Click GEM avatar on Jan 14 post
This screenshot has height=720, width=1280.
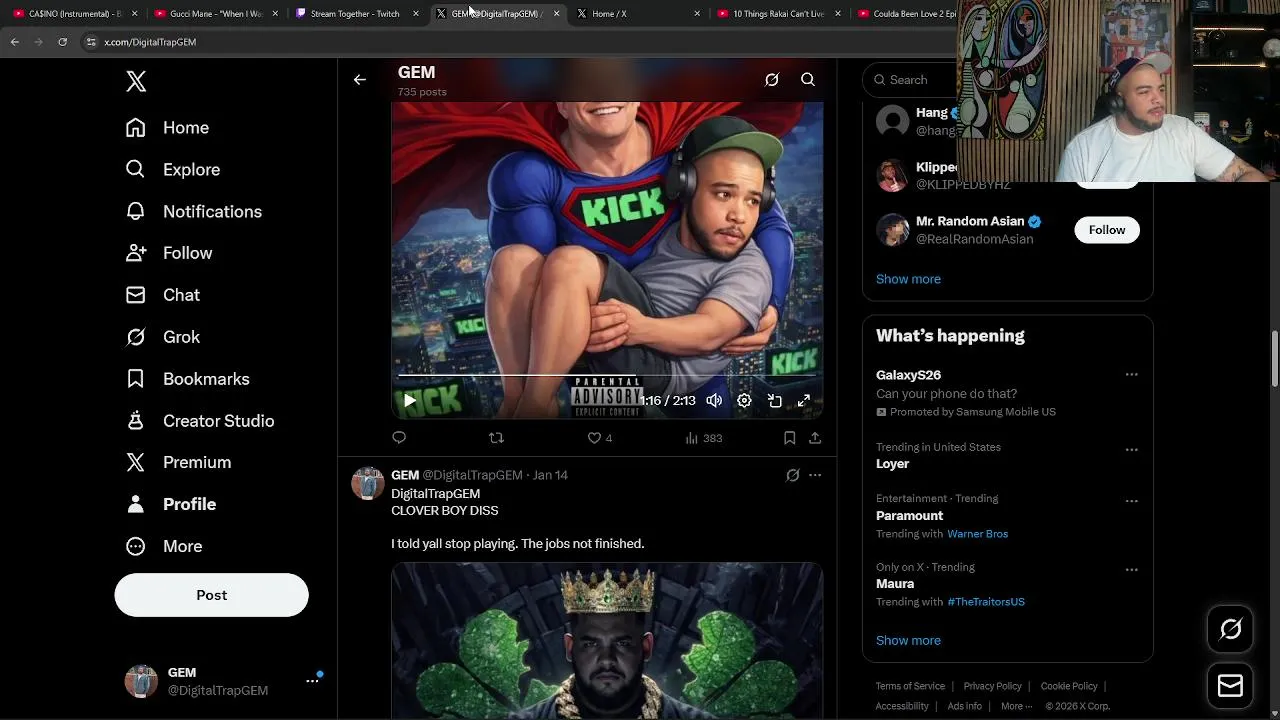[x=368, y=483]
